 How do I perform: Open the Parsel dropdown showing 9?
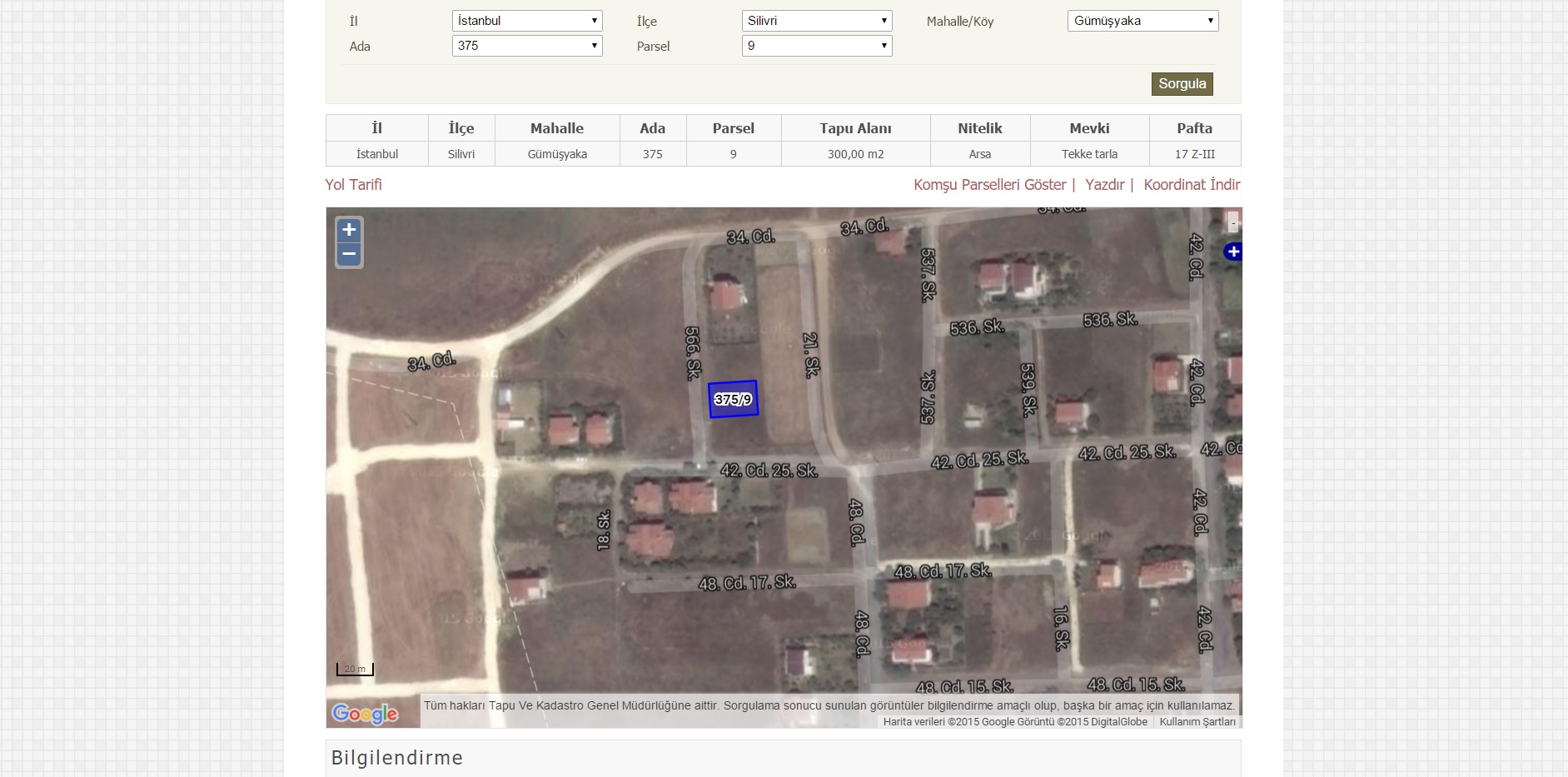pyautogui.click(x=817, y=46)
